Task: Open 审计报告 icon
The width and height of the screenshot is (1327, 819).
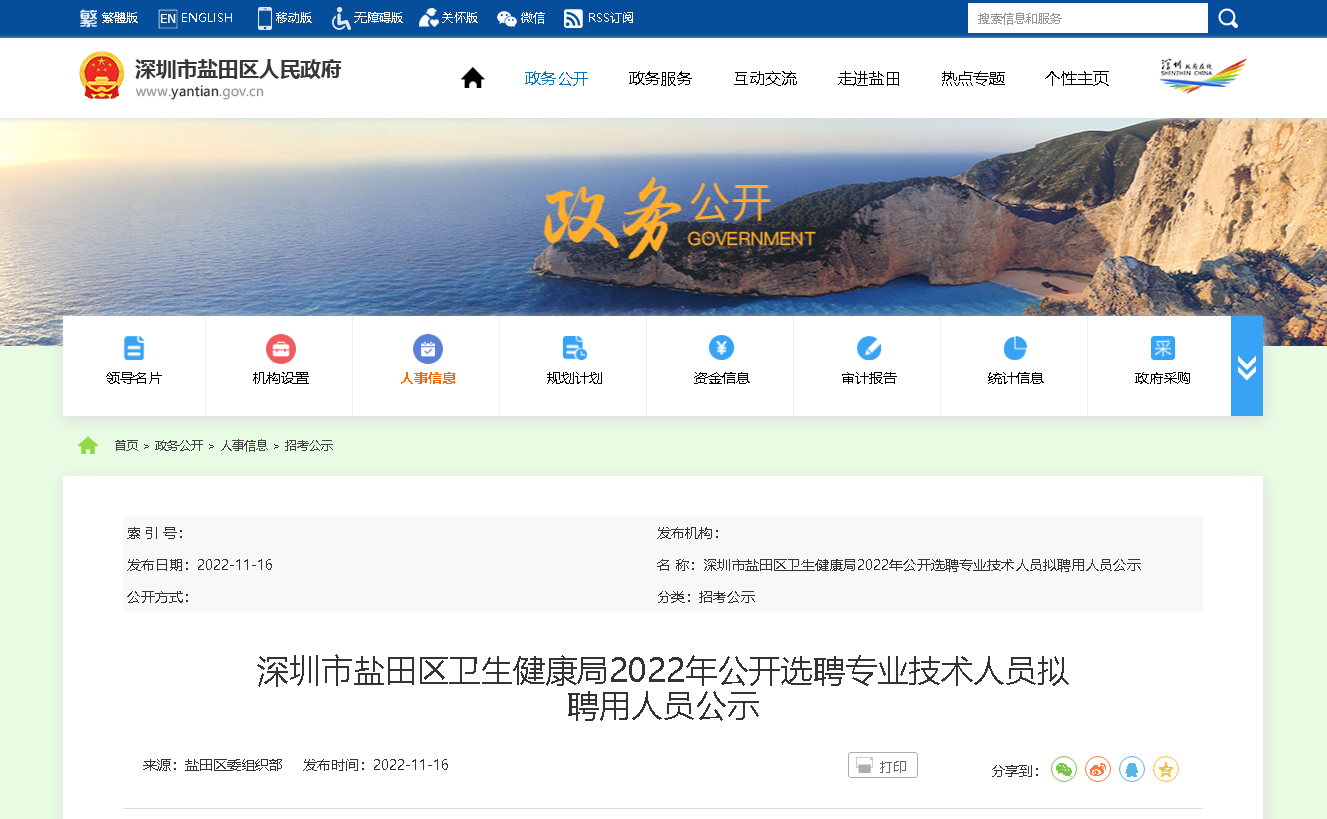Action: [868, 348]
